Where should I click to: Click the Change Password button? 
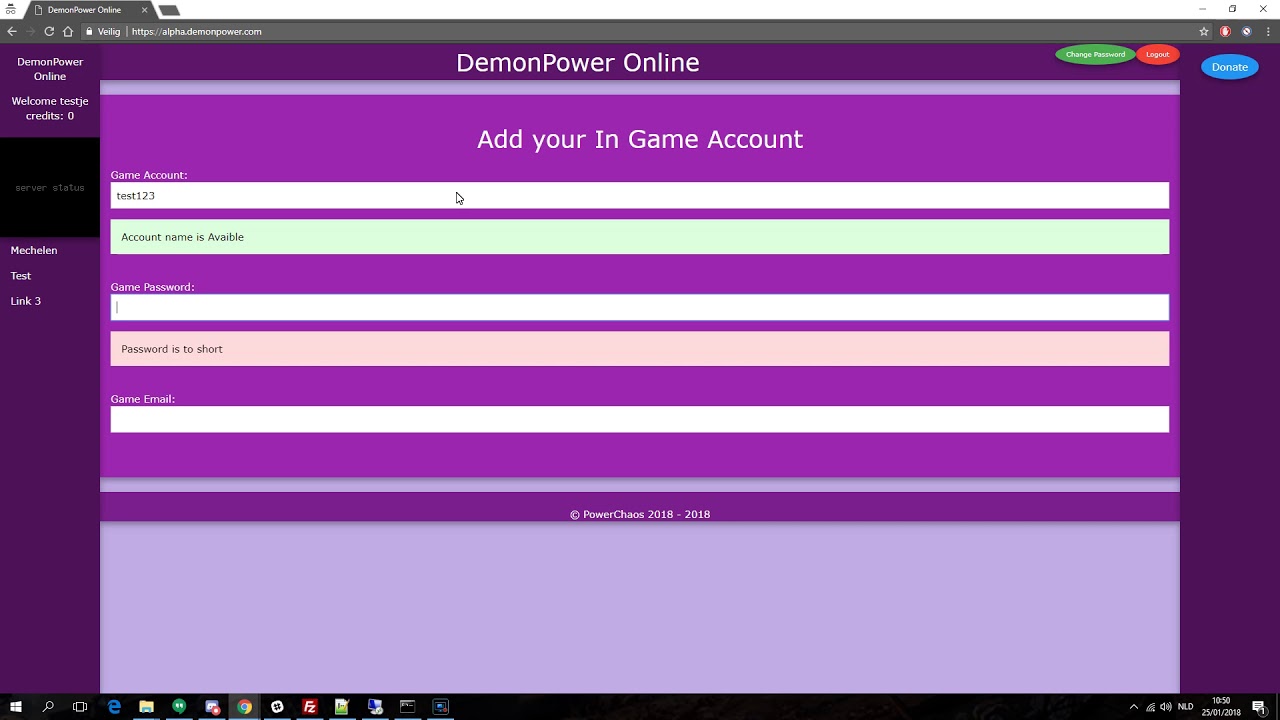[x=1095, y=55]
